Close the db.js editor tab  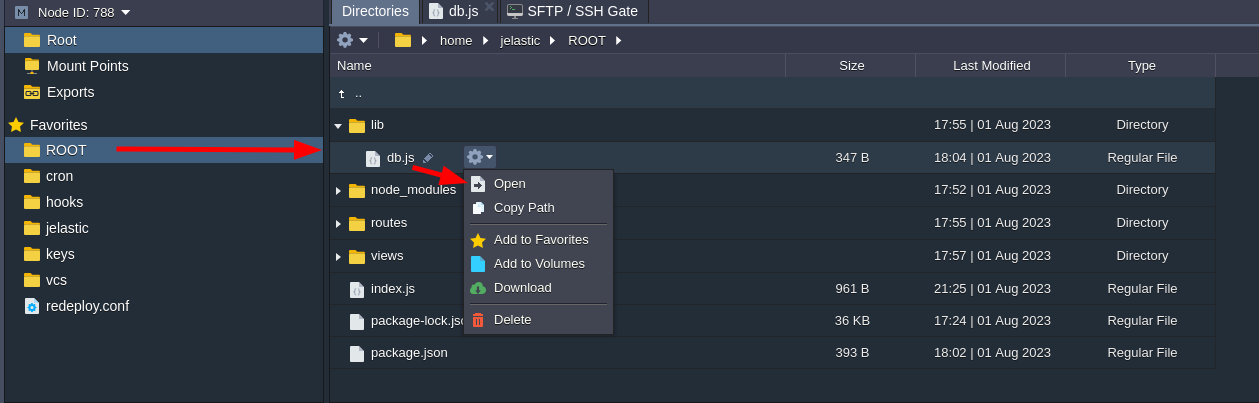(489, 7)
